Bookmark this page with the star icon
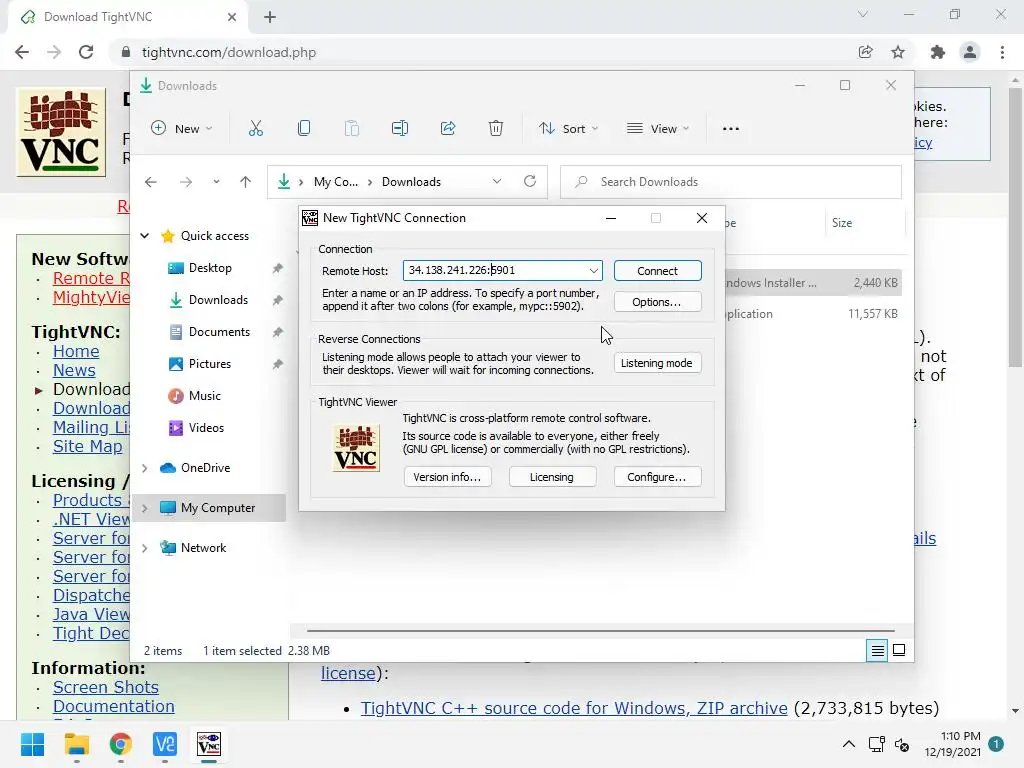The width and height of the screenshot is (1024, 768). tap(898, 52)
